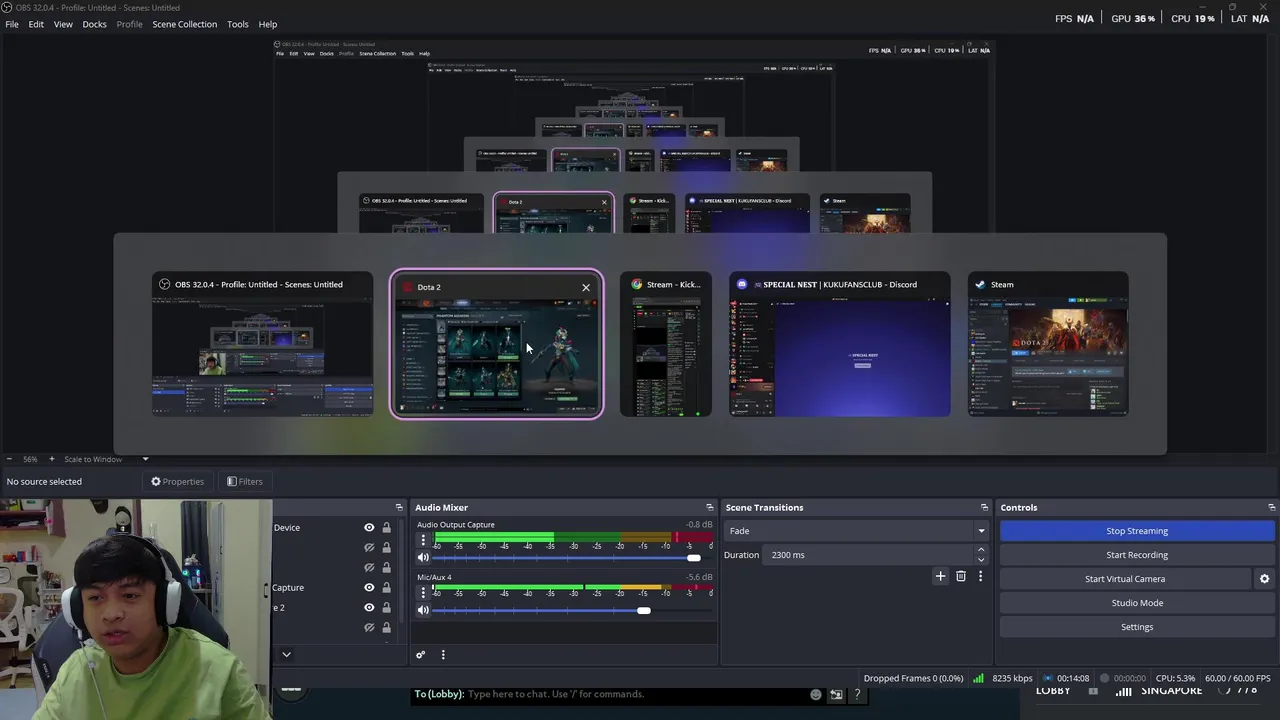Delete scene transition using trash icon
This screenshot has height=720, width=1280.
(961, 576)
